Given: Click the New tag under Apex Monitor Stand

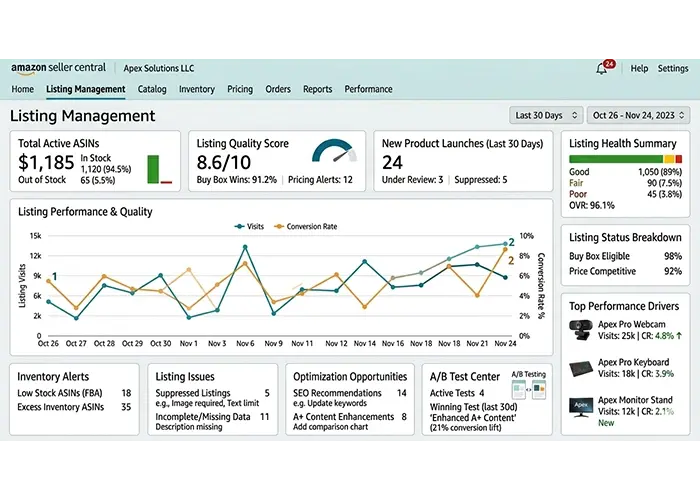Looking at the screenshot, I should click(x=606, y=423).
